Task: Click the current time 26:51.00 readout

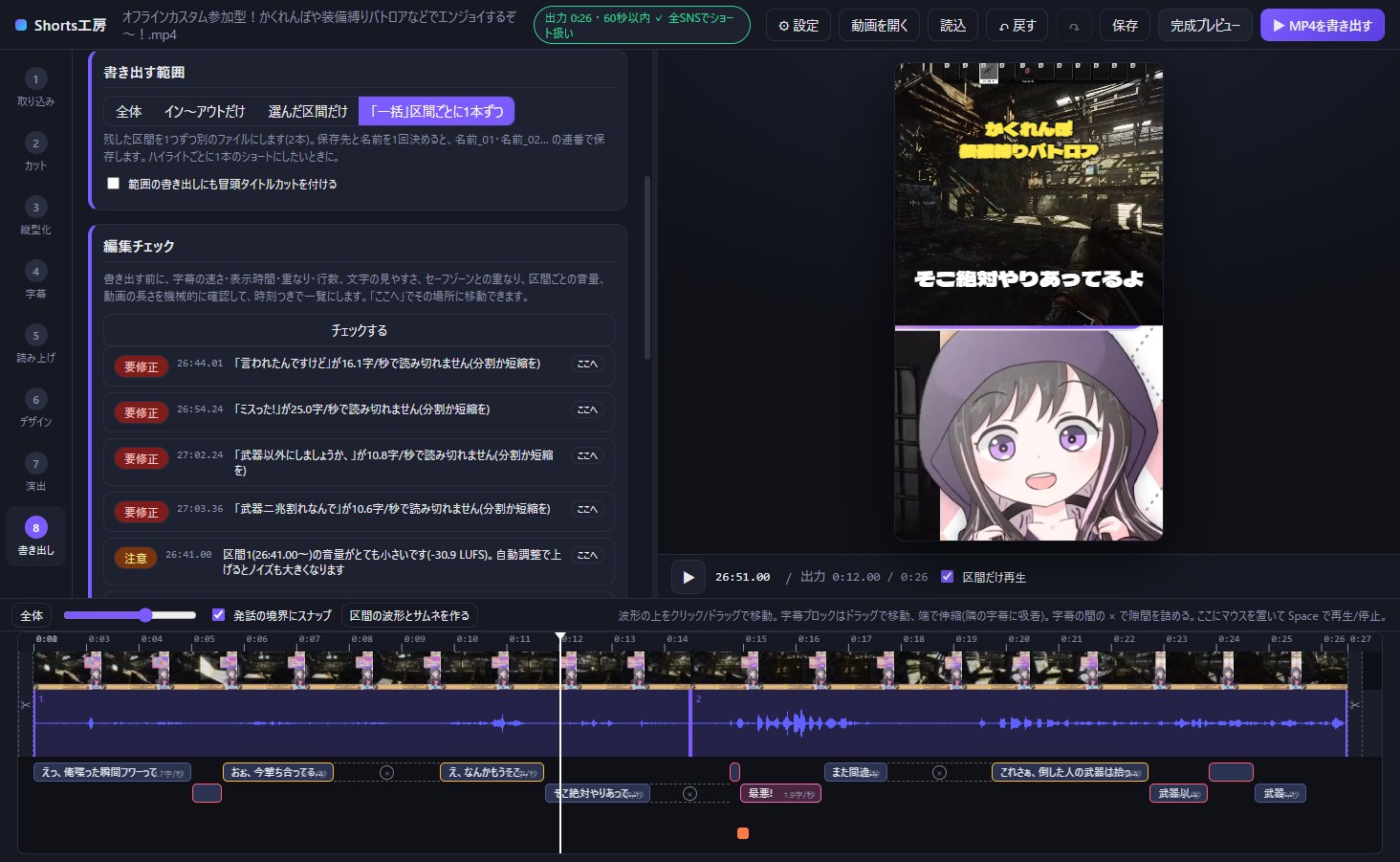Action: point(742,577)
